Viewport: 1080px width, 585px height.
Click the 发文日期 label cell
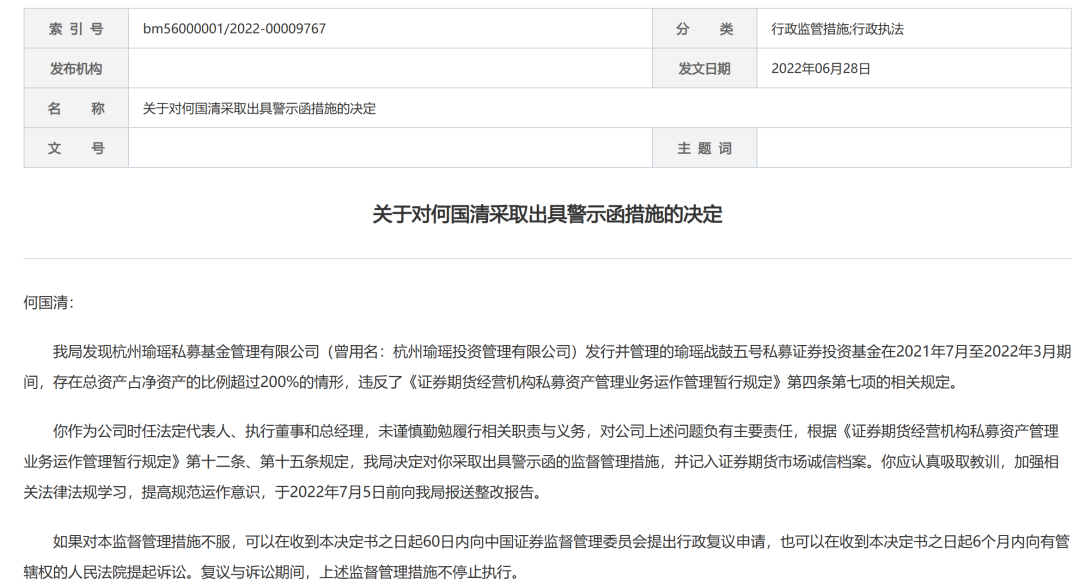[704, 68]
